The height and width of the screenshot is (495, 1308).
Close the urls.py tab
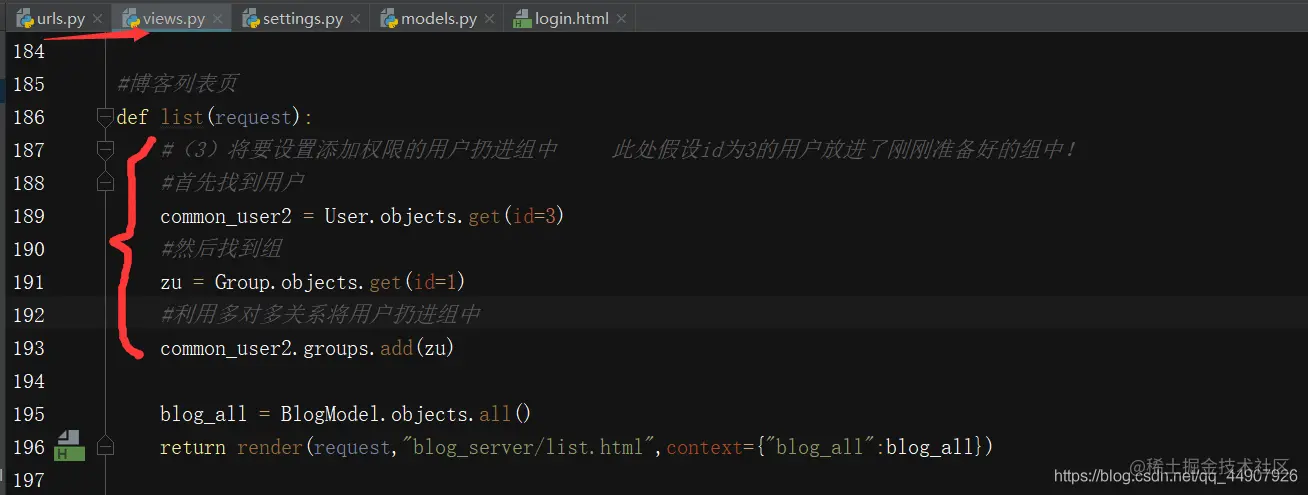click(97, 19)
